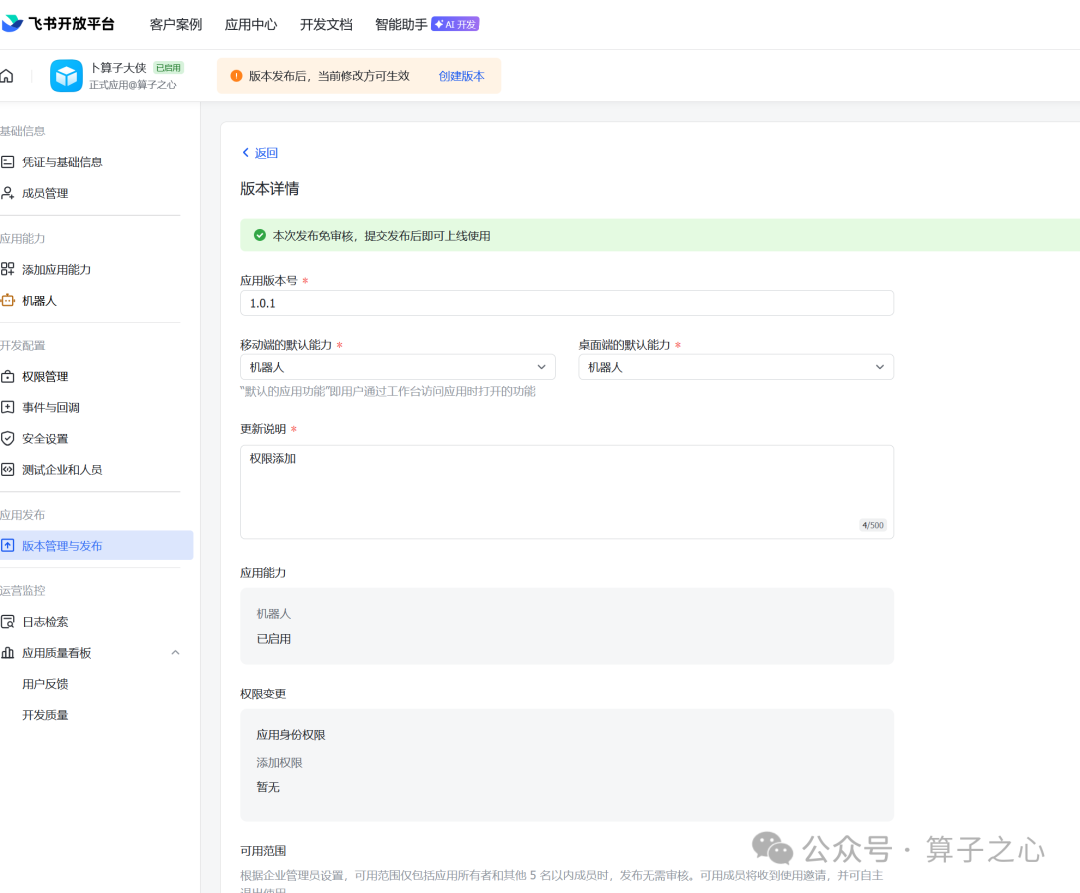Screen dimensions: 1080x893
Task: Select 版本管理与发布 sidebar item
Action: point(96,546)
